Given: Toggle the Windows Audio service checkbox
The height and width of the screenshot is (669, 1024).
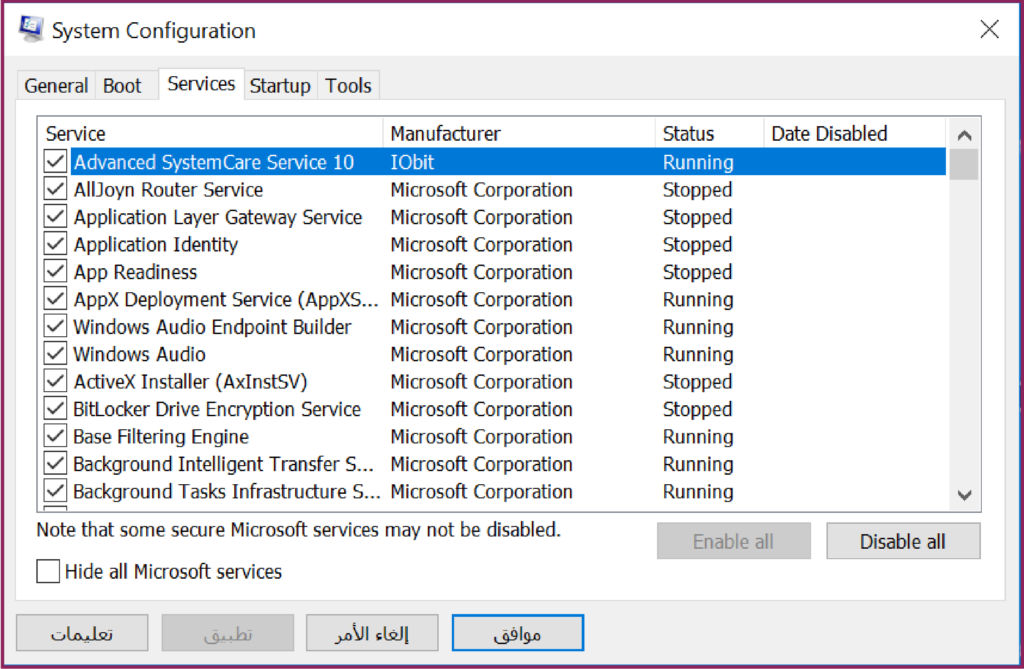Looking at the screenshot, I should pyautogui.click(x=56, y=353).
